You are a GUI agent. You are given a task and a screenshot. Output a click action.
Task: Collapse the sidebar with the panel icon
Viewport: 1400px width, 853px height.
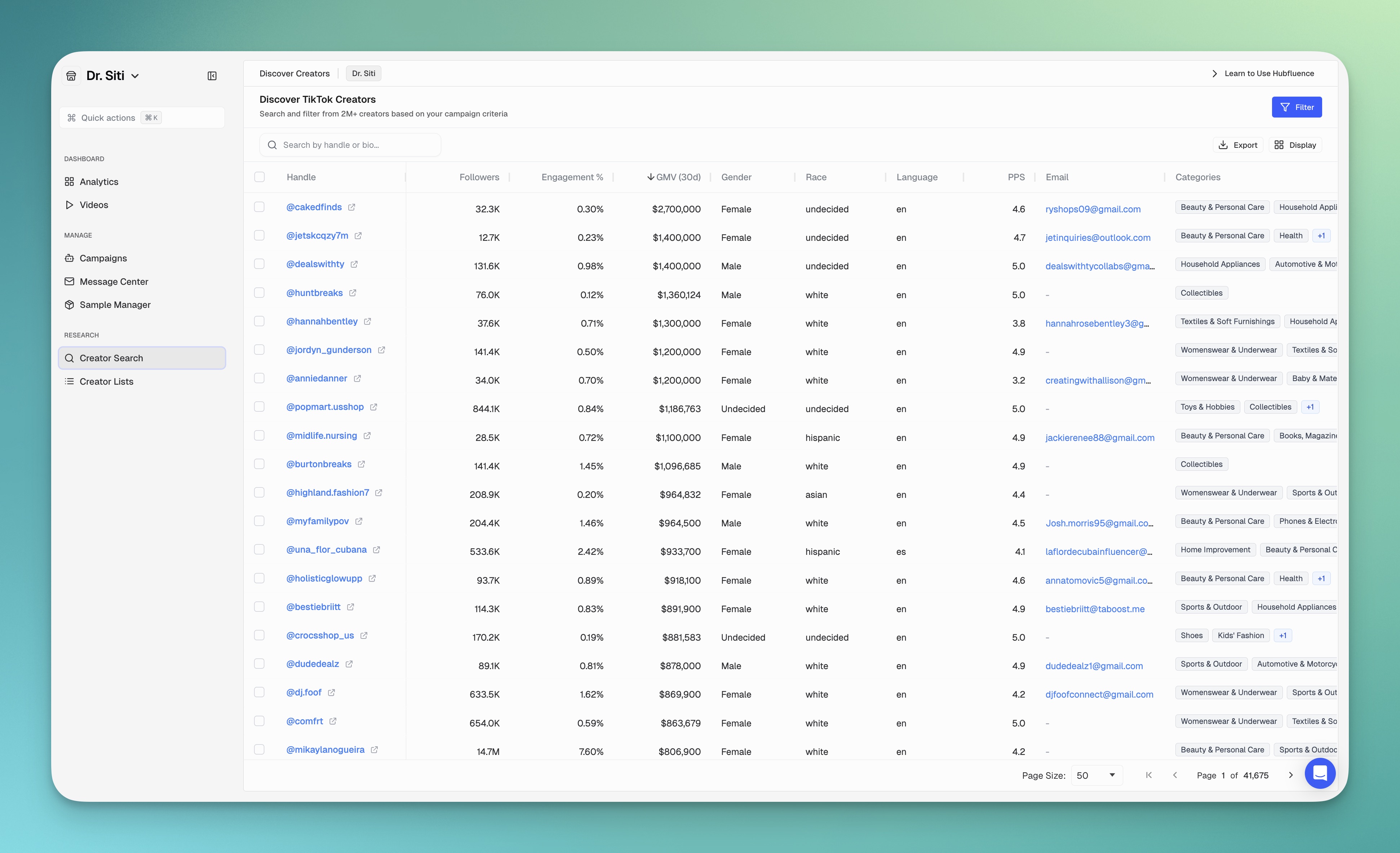[212, 75]
